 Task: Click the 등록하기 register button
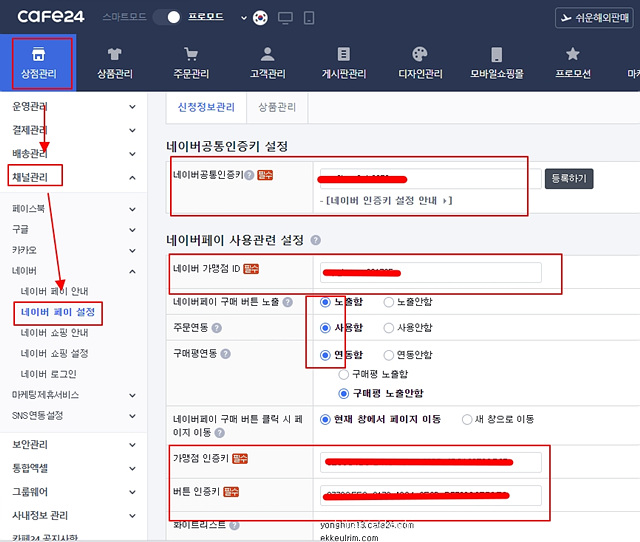569,179
